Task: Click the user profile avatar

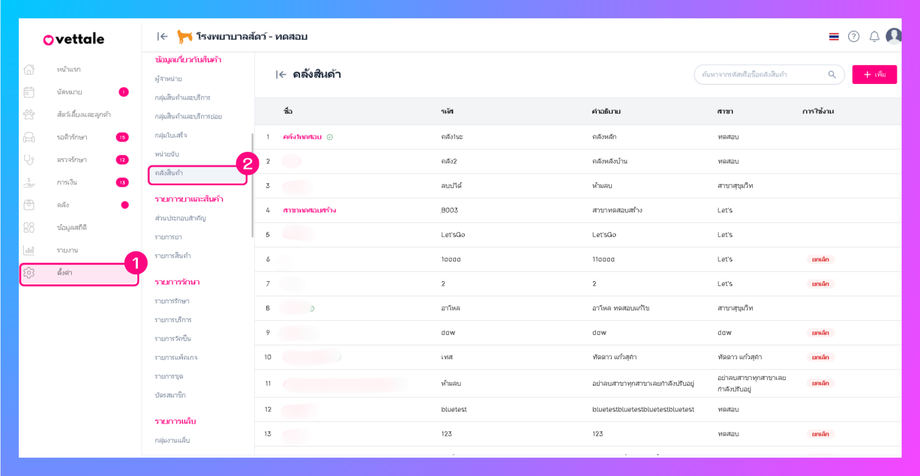Action: (x=894, y=36)
